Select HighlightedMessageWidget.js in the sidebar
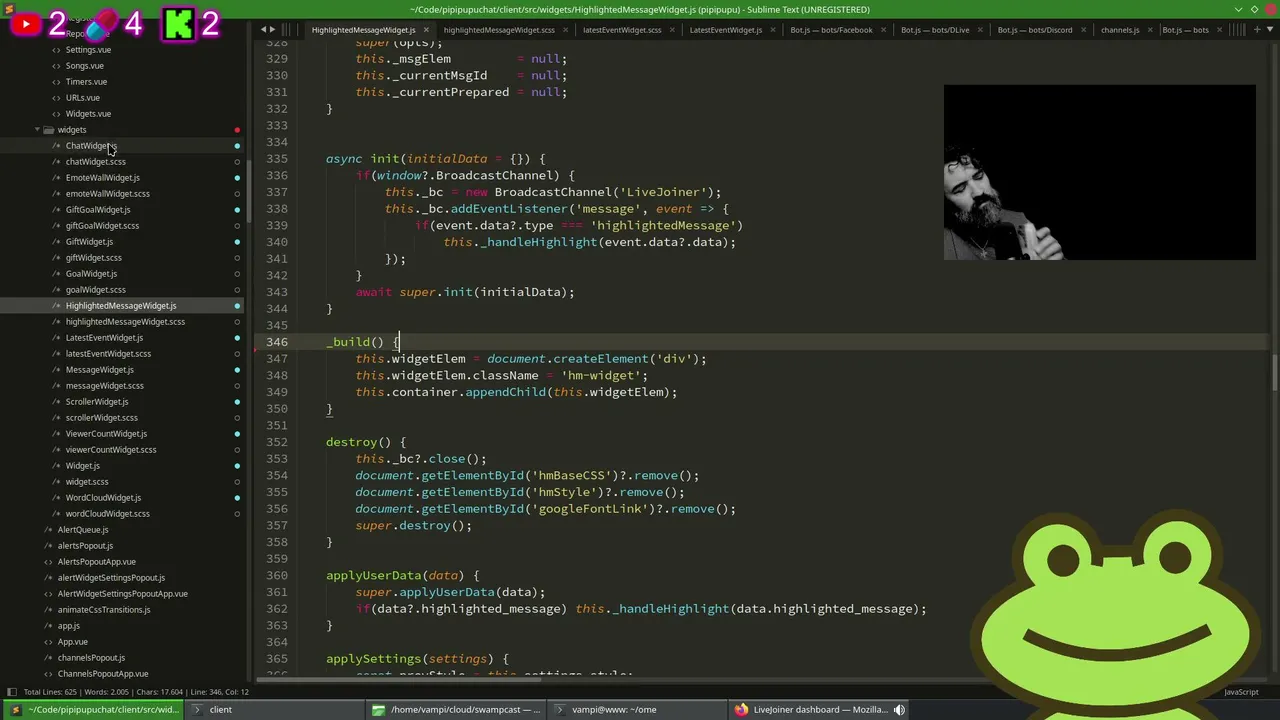This screenshot has width=1280, height=720. pyautogui.click(x=121, y=306)
